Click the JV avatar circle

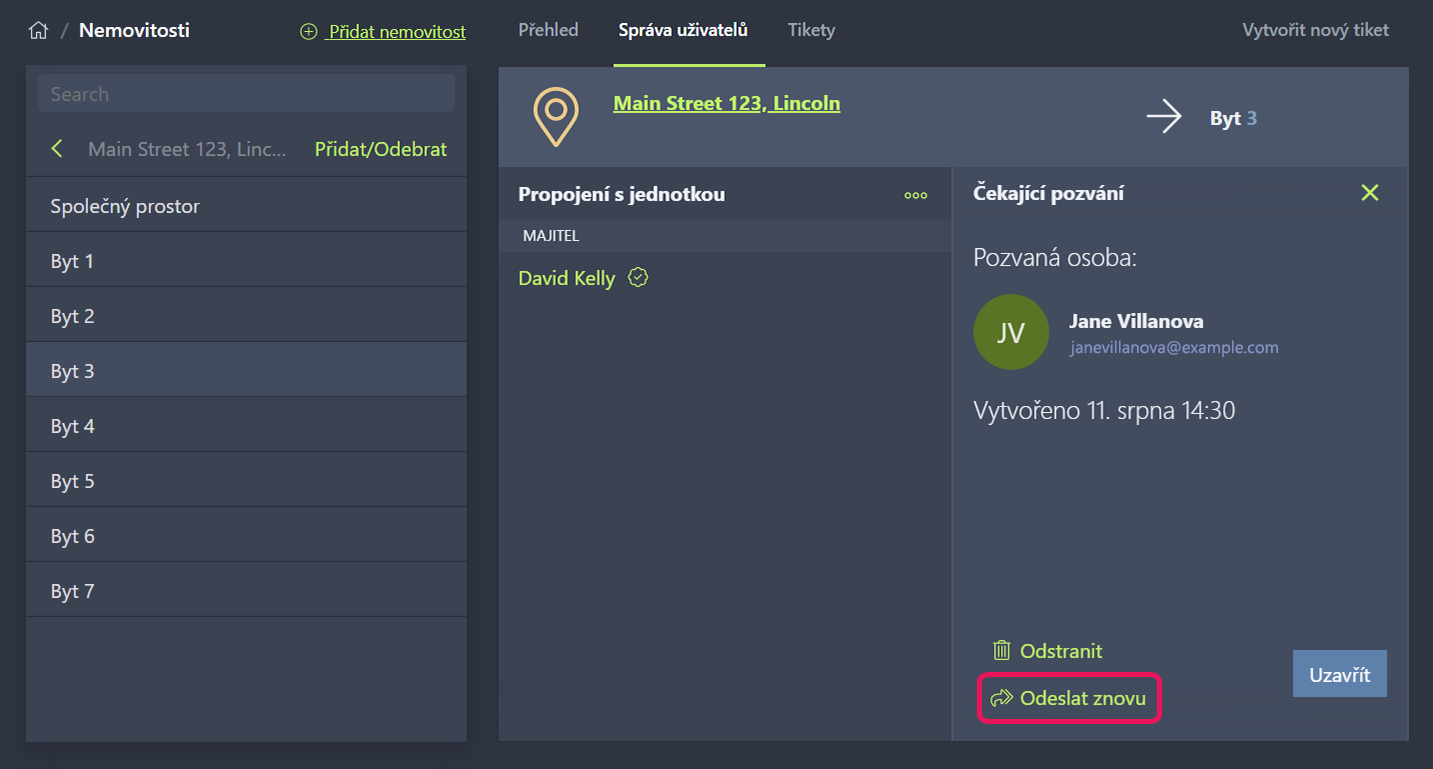pyautogui.click(x=1011, y=332)
